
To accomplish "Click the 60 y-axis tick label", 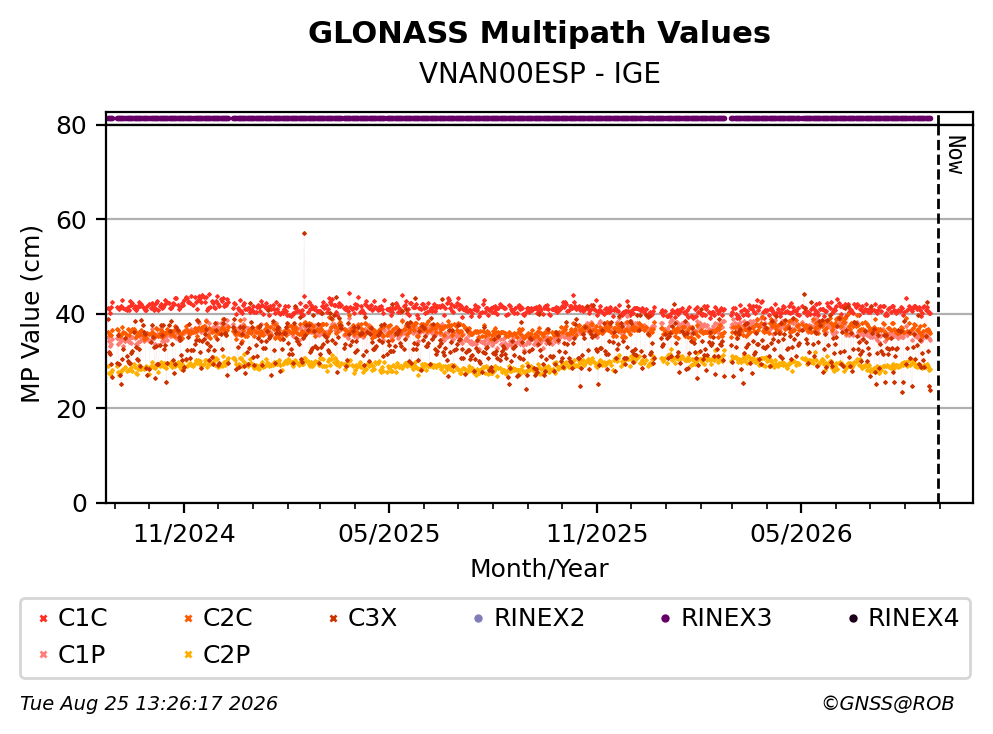I will click(71, 220).
